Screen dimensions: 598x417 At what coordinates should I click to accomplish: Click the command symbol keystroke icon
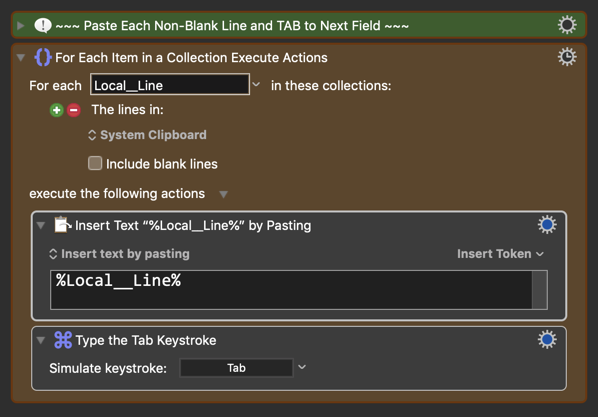click(63, 340)
